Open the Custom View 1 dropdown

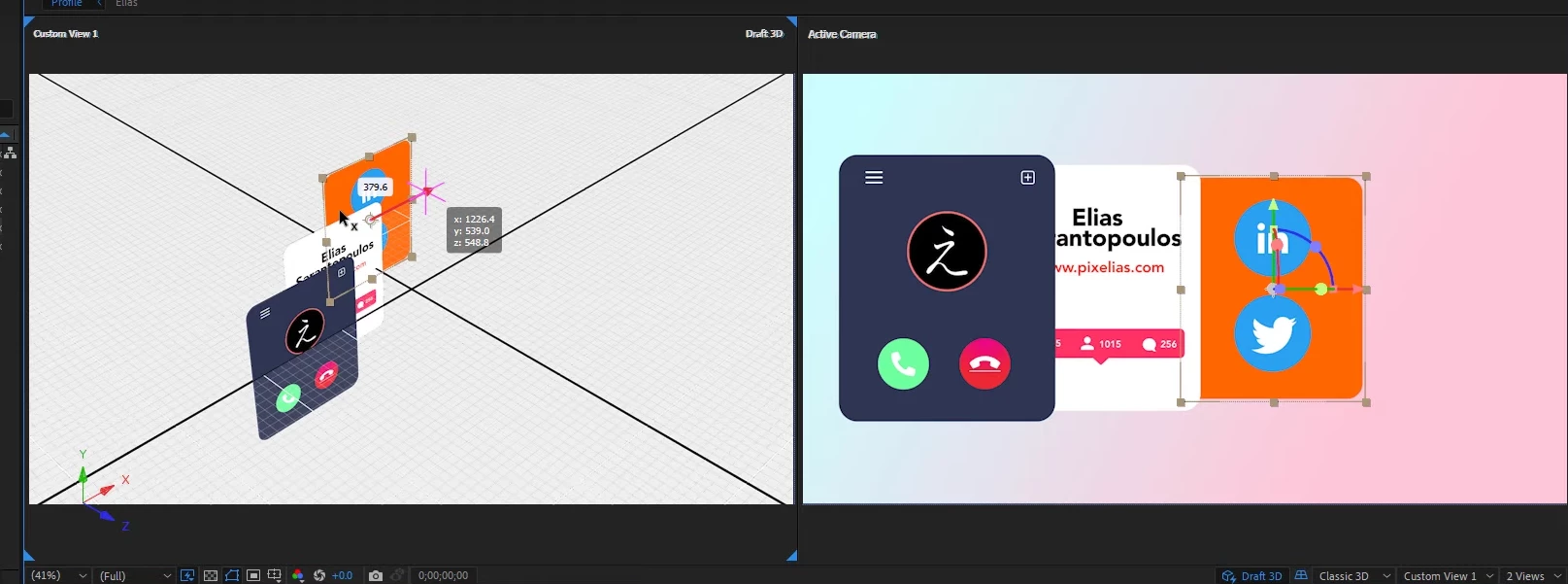1448,575
